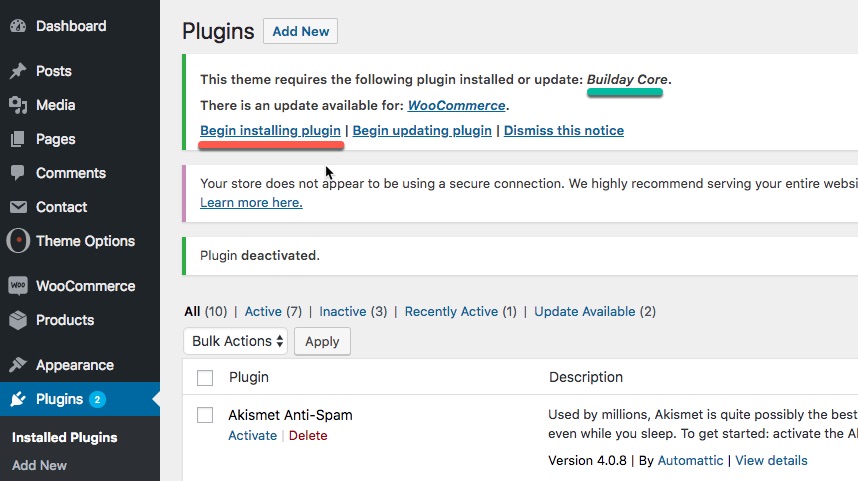
Task: Follow the Begin installing plugin link
Action: (270, 130)
